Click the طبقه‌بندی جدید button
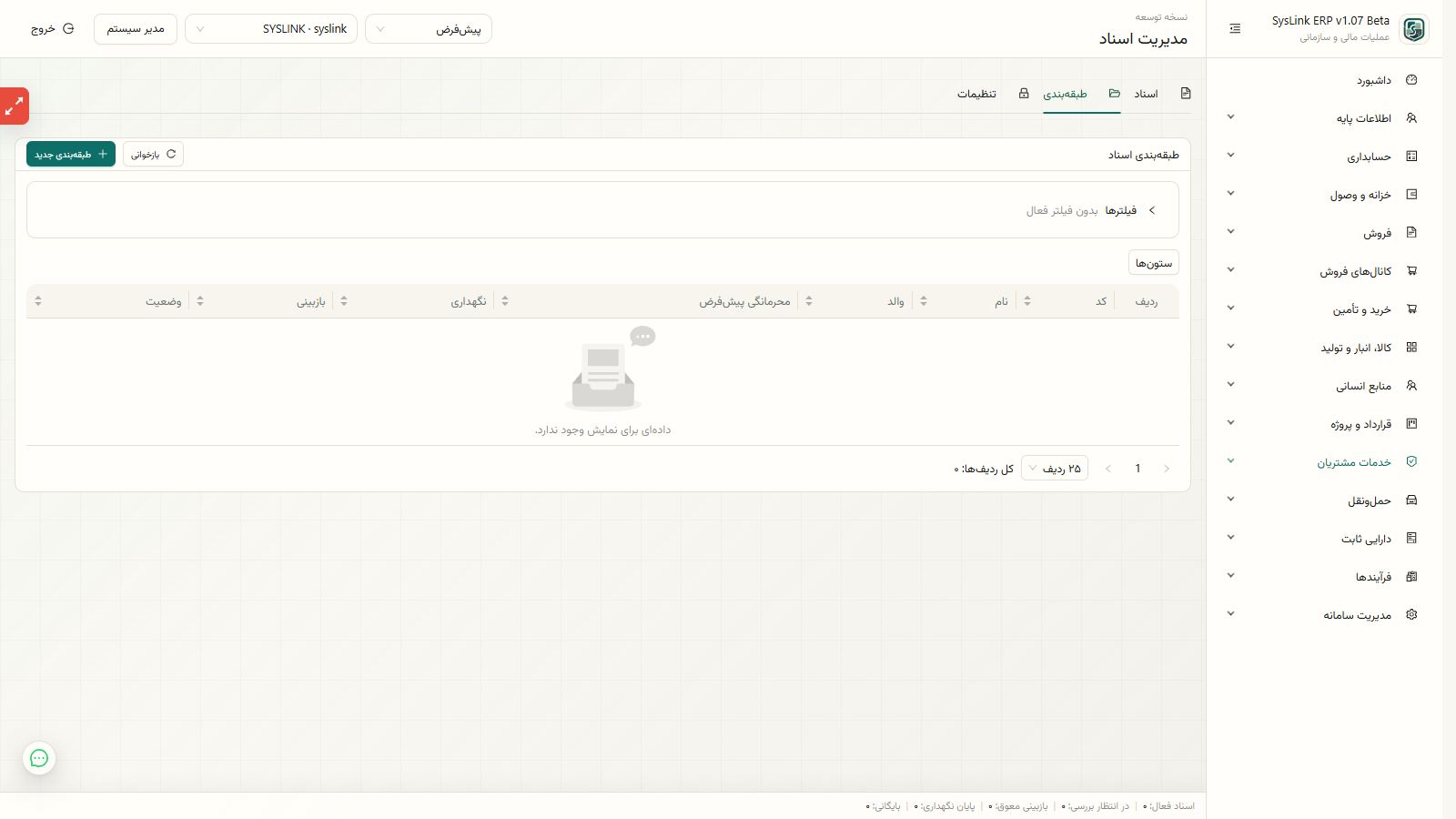1456x819 pixels. (71, 155)
